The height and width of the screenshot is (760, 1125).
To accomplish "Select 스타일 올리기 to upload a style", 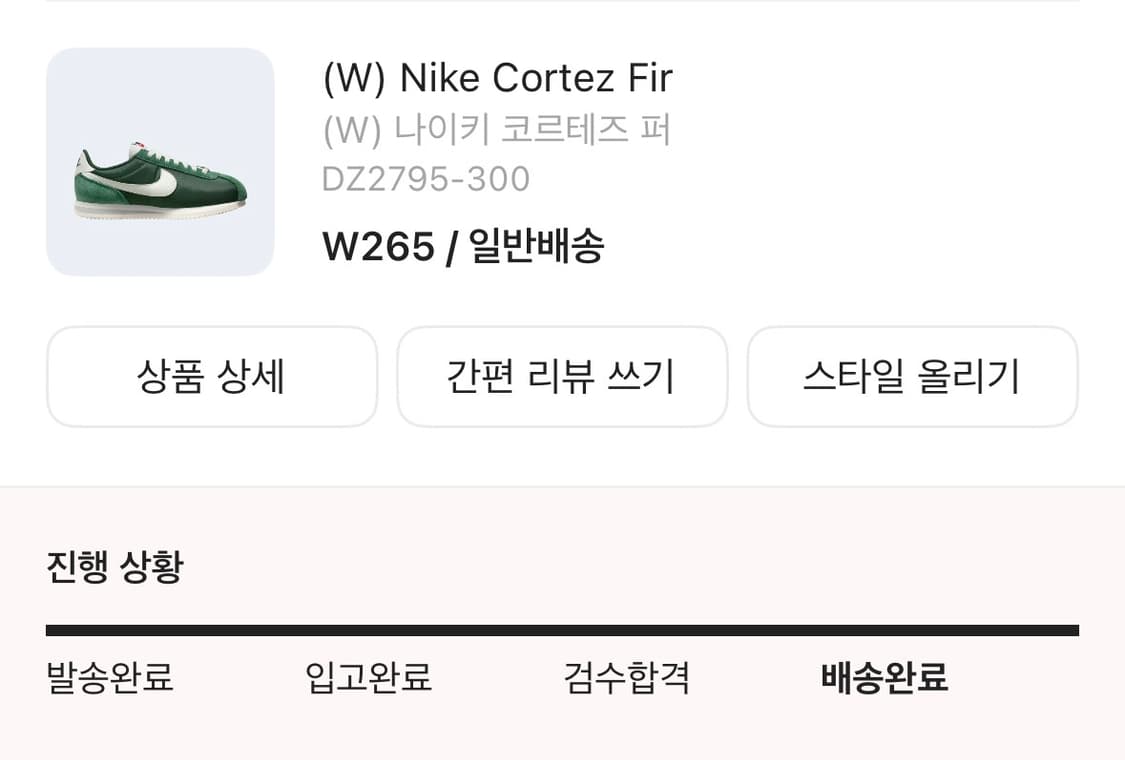I will pos(912,376).
